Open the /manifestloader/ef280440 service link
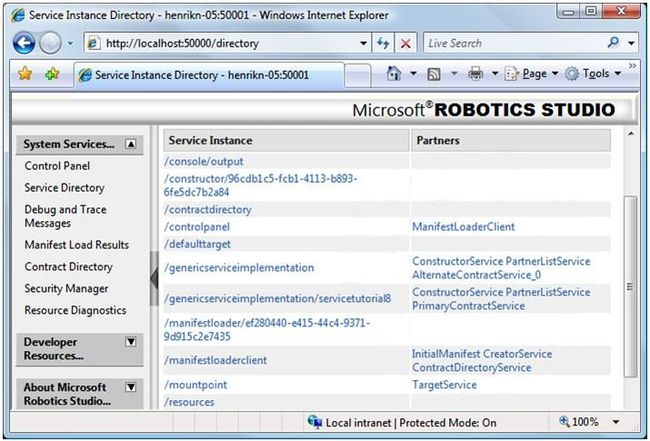The width and height of the screenshot is (650, 441). click(267, 330)
